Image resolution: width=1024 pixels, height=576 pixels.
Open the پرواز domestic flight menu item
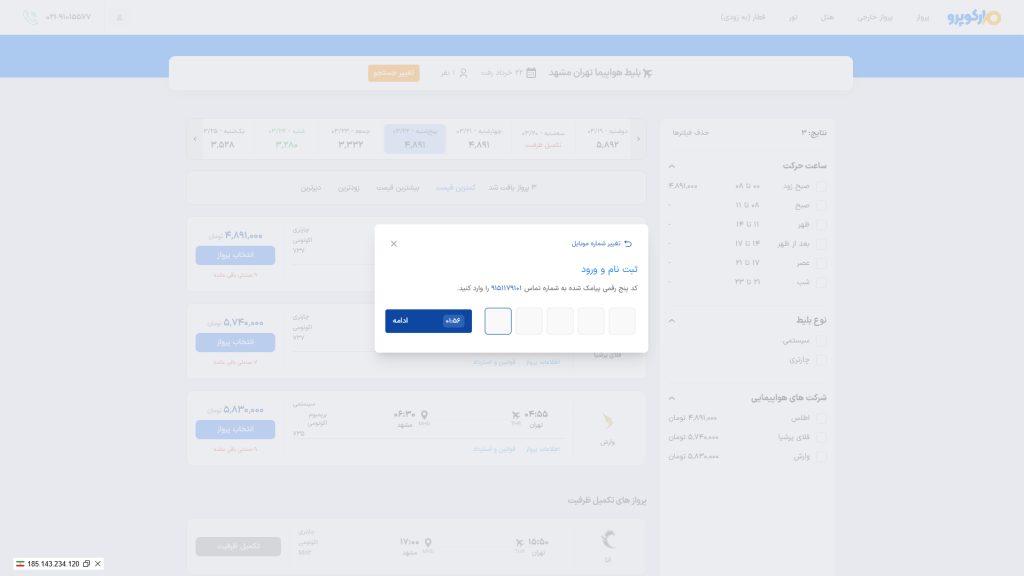click(x=922, y=18)
